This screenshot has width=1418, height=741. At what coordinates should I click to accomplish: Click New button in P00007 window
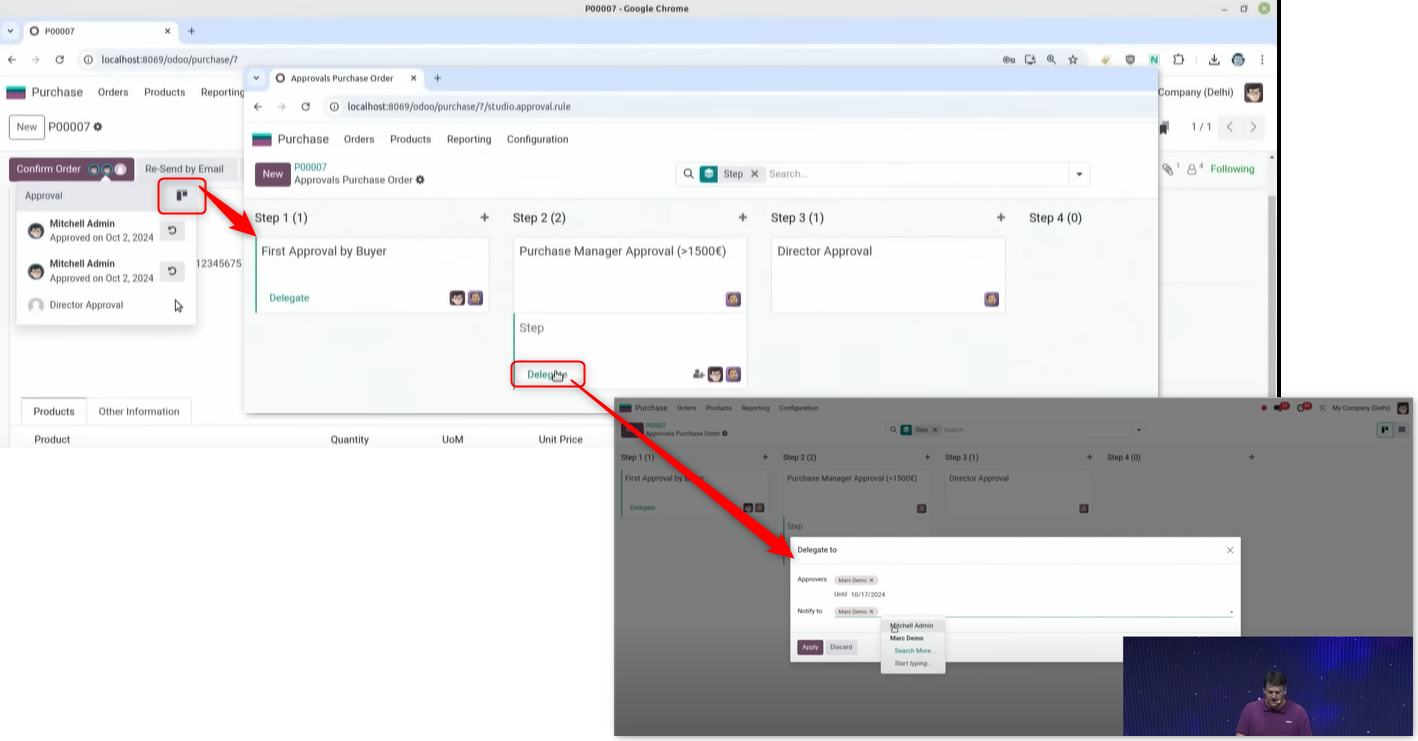(27, 127)
